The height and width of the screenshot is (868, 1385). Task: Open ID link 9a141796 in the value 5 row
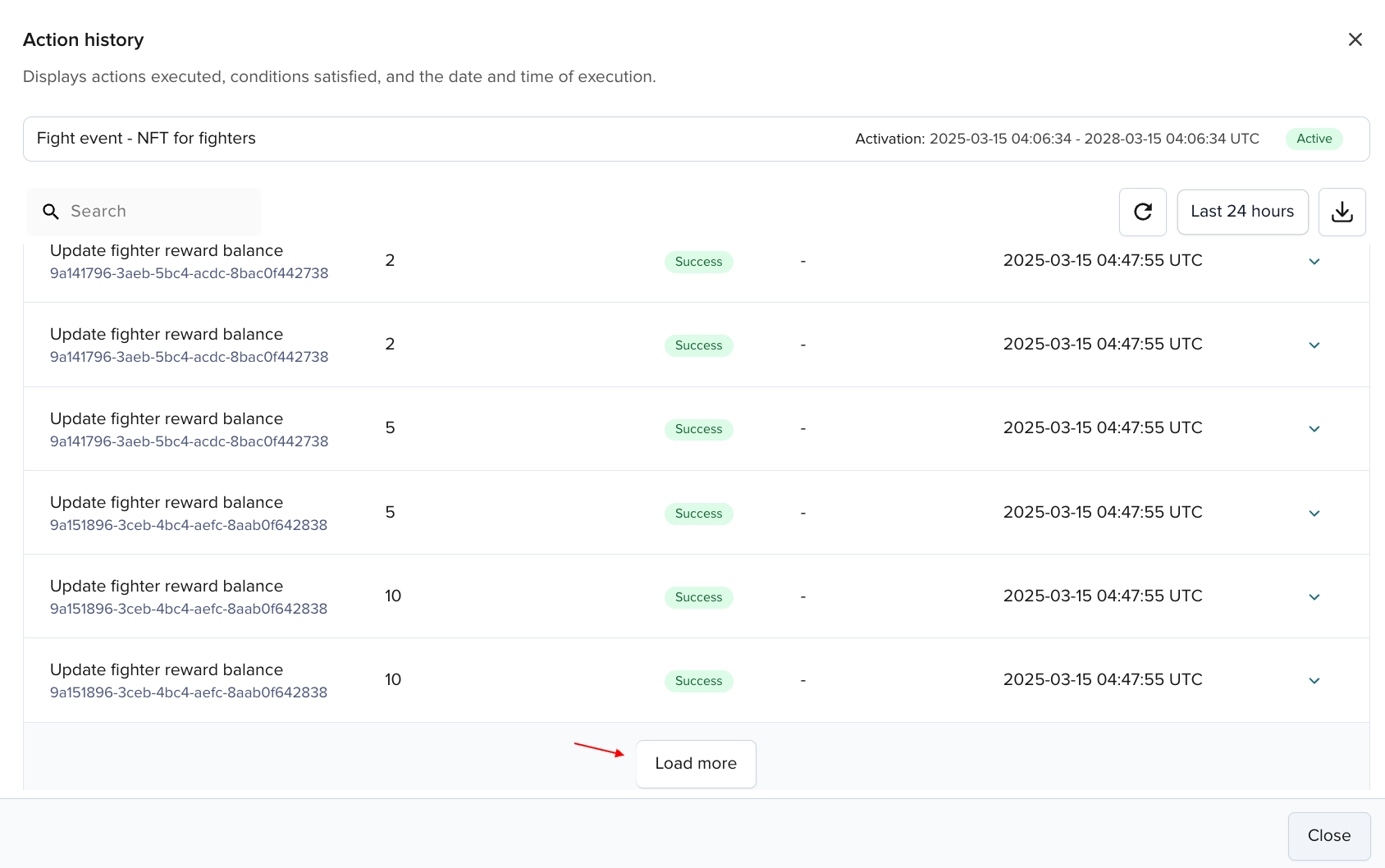coord(189,441)
